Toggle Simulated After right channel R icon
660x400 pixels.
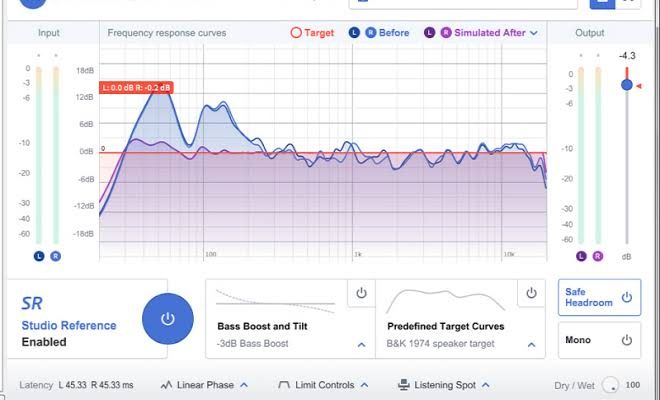tap(445, 33)
